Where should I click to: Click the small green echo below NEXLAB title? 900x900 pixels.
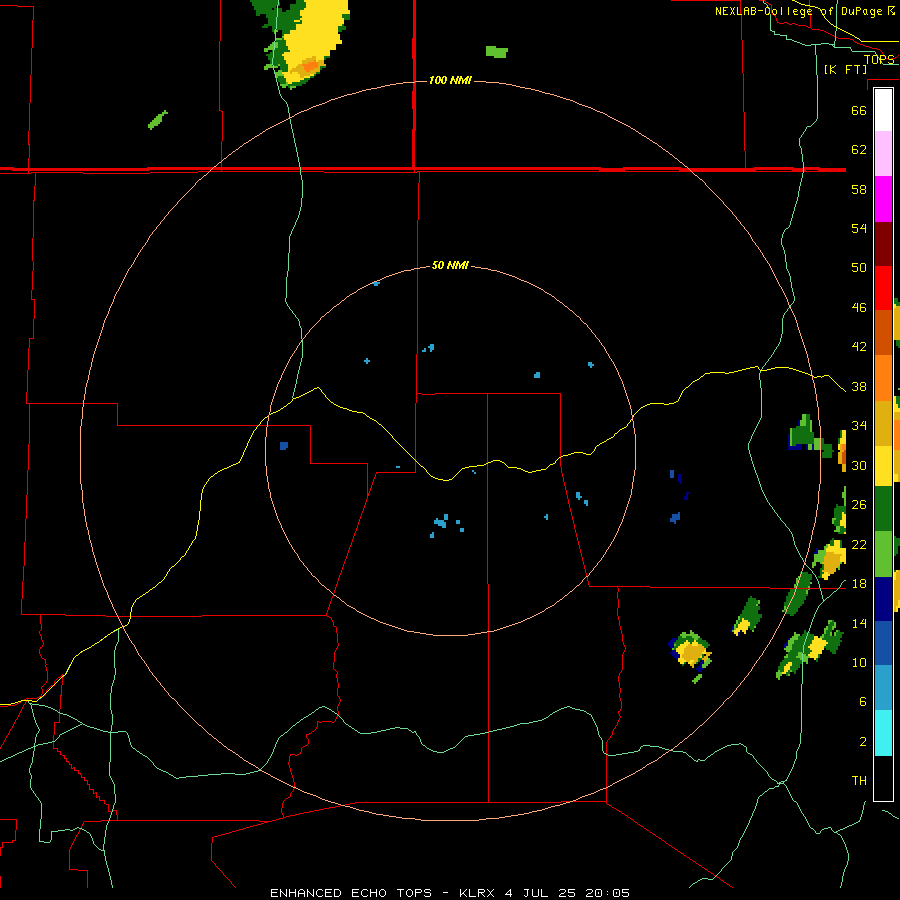tap(496, 52)
